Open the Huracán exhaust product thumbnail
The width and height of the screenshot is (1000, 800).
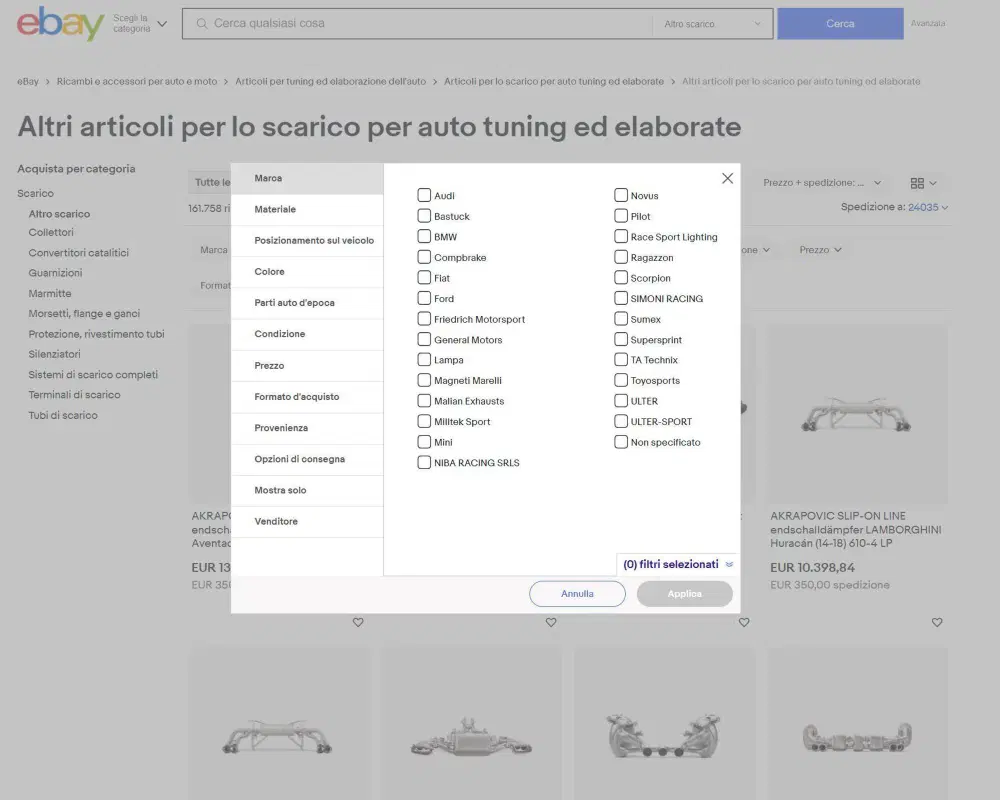point(857,415)
